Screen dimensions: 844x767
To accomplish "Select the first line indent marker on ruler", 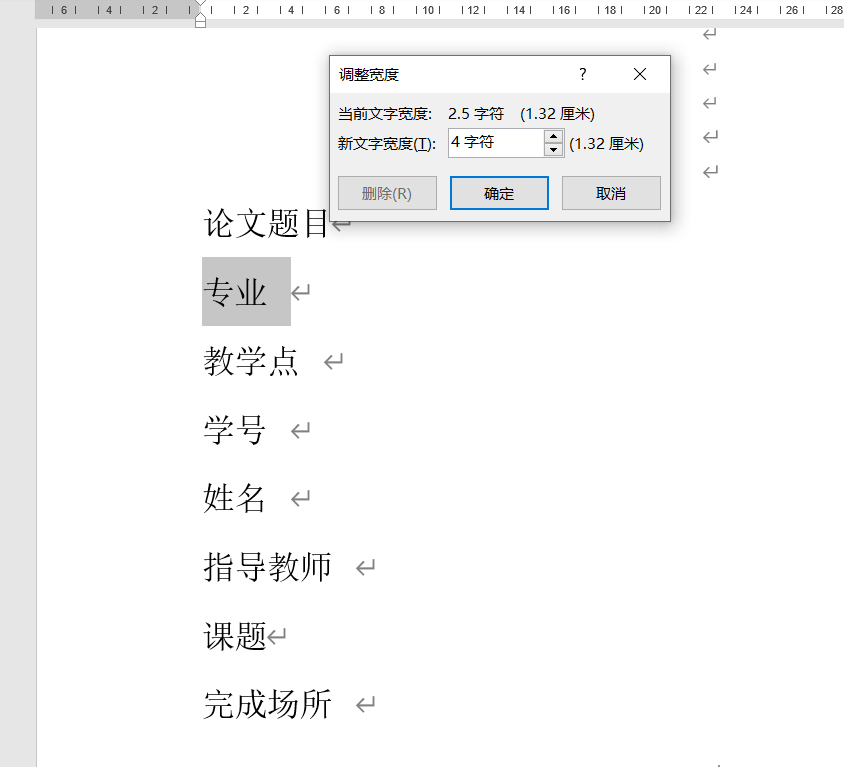I will 200,4.
